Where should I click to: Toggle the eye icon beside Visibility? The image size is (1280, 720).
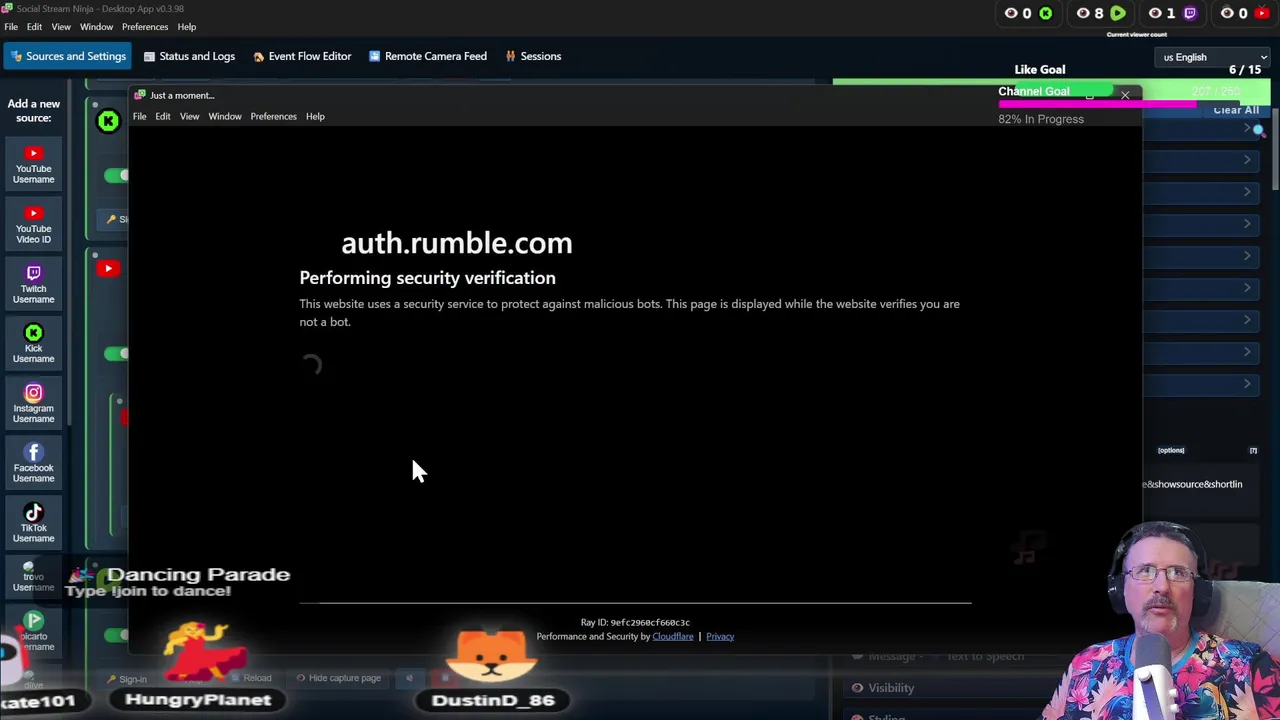point(857,688)
